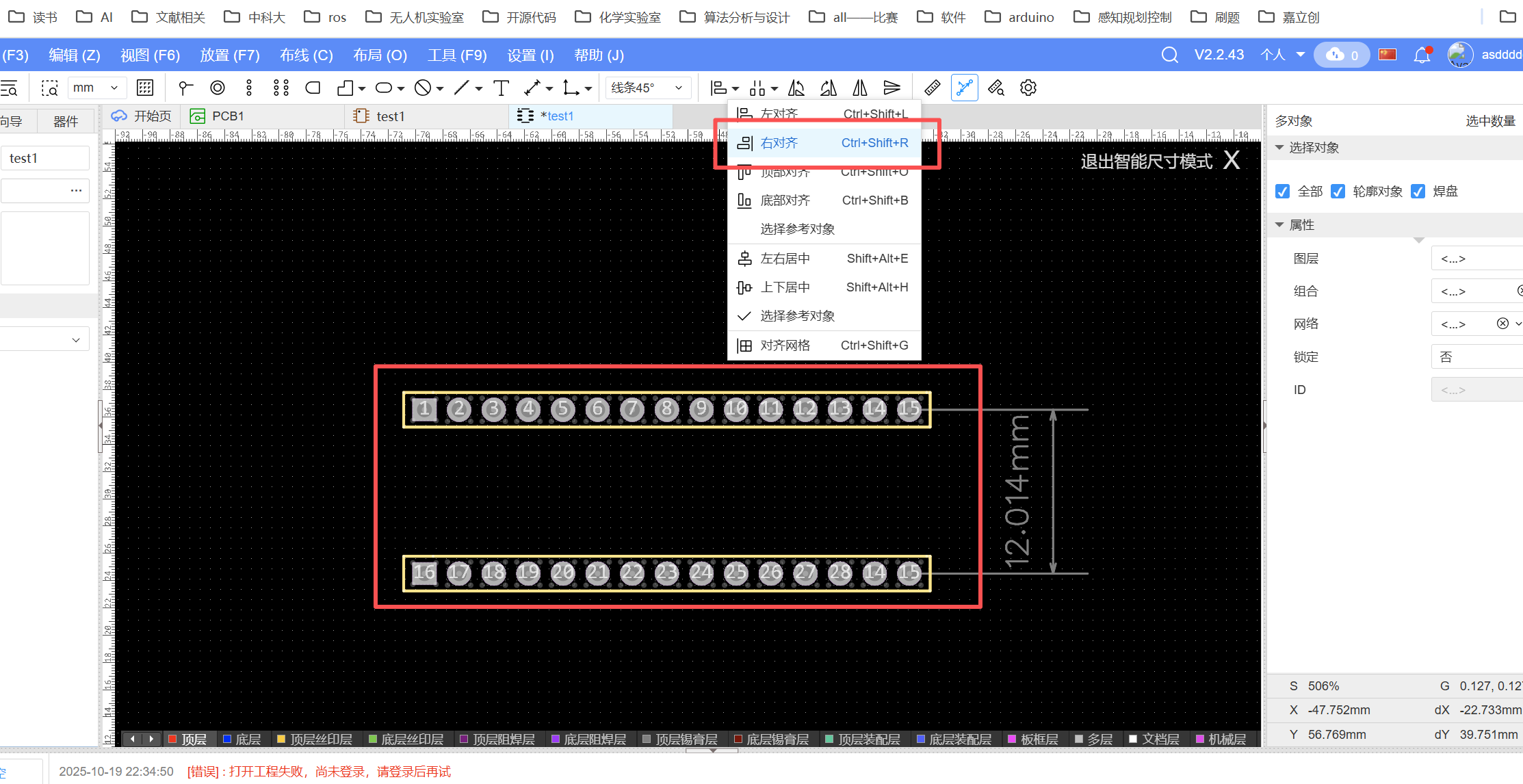Click the flip horizontal mirror icon

point(860,88)
